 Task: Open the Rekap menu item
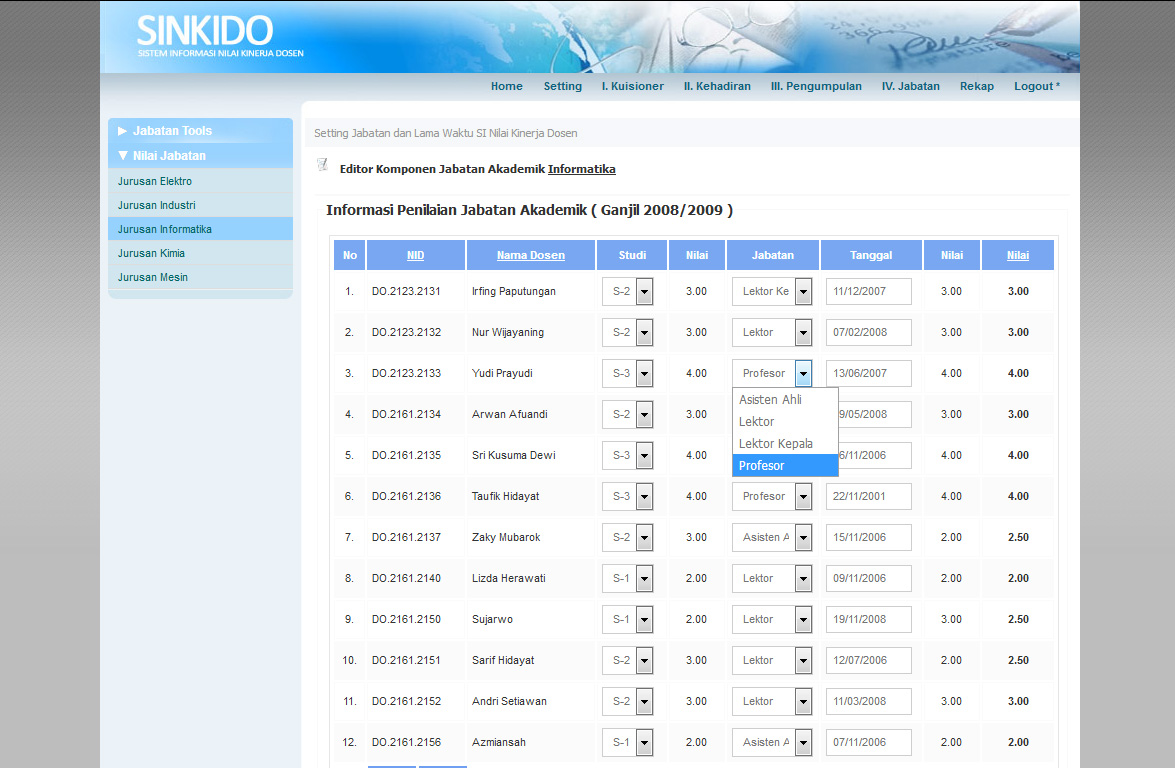[x=977, y=86]
